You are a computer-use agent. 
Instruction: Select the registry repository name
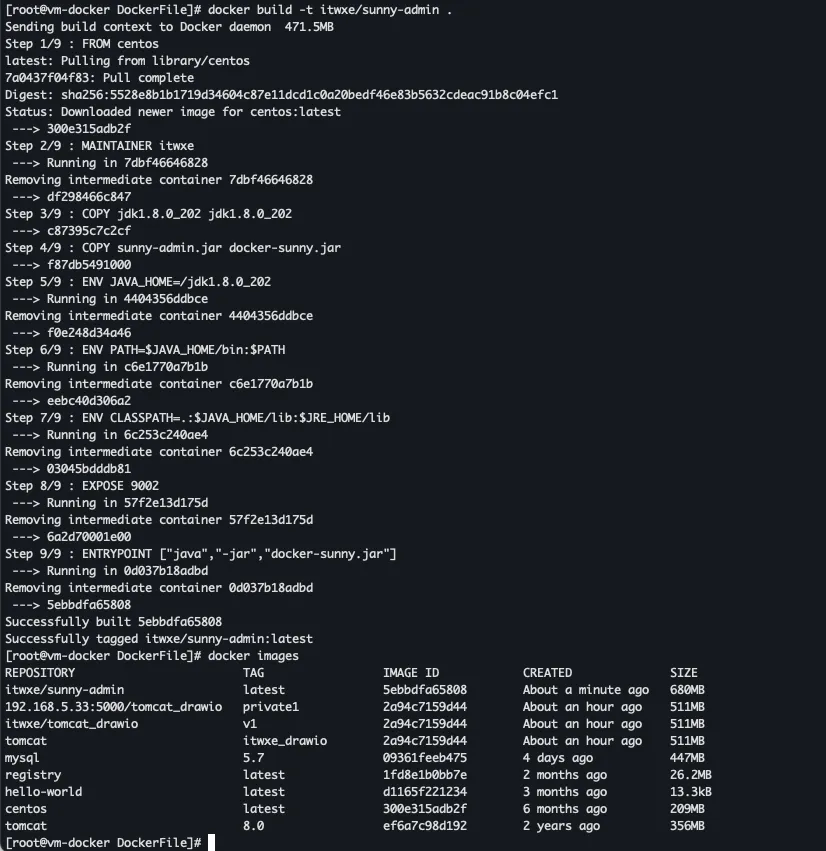coord(33,775)
